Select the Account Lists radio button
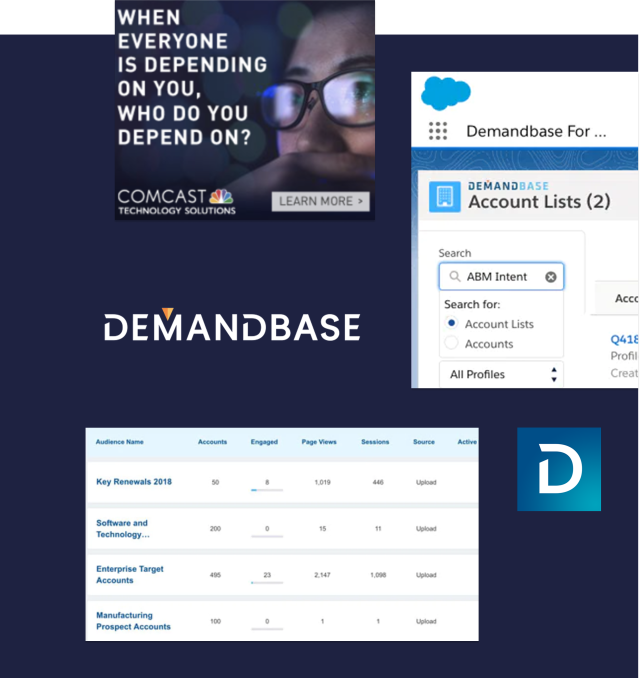 pos(451,323)
